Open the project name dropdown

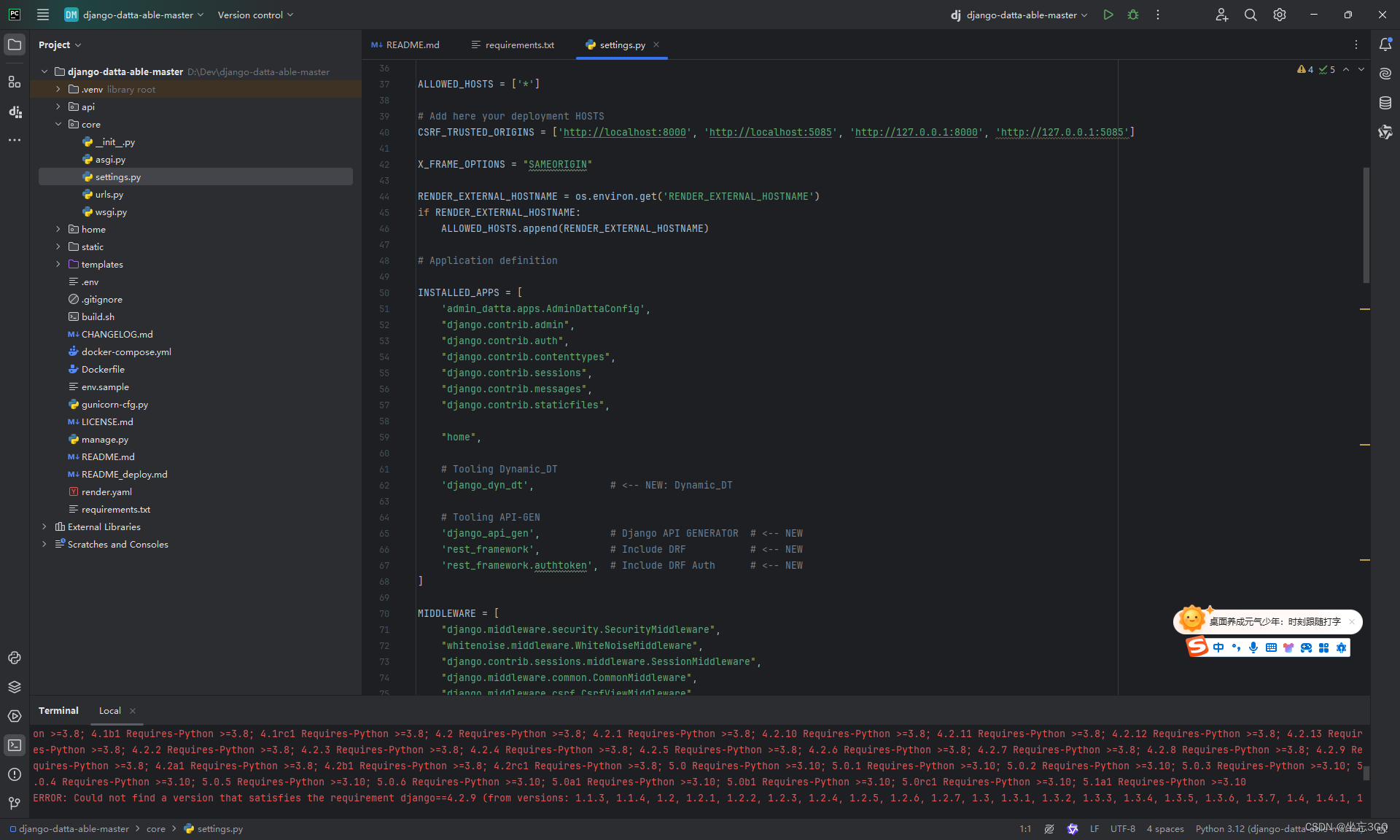tap(134, 15)
